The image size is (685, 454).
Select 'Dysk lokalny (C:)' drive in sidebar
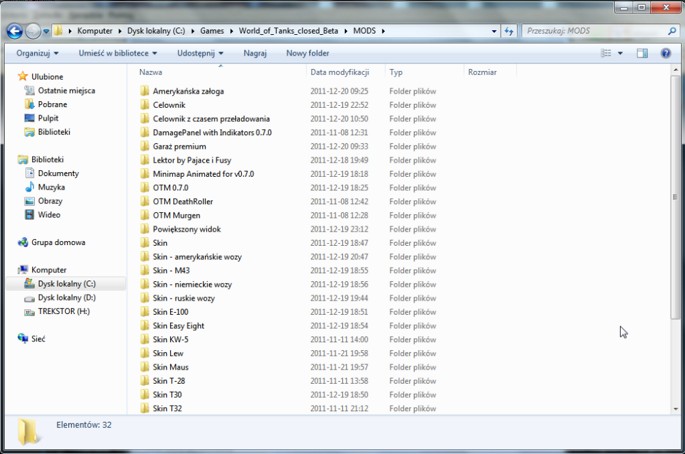tap(66, 284)
